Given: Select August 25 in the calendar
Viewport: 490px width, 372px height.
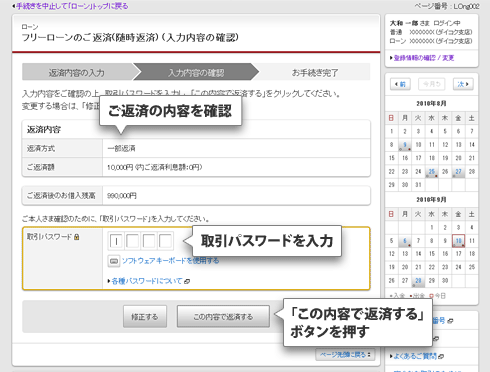Looking at the screenshot, I should 432,171.
